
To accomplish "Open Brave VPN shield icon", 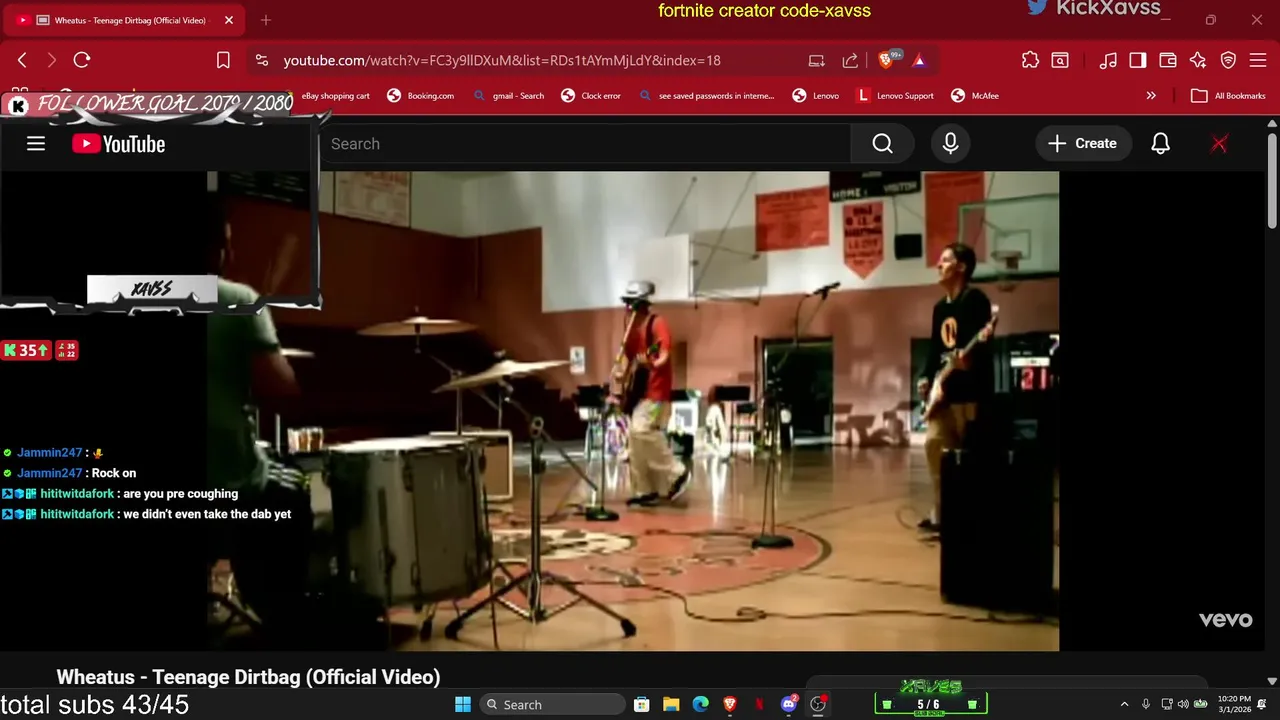I will [1228, 60].
